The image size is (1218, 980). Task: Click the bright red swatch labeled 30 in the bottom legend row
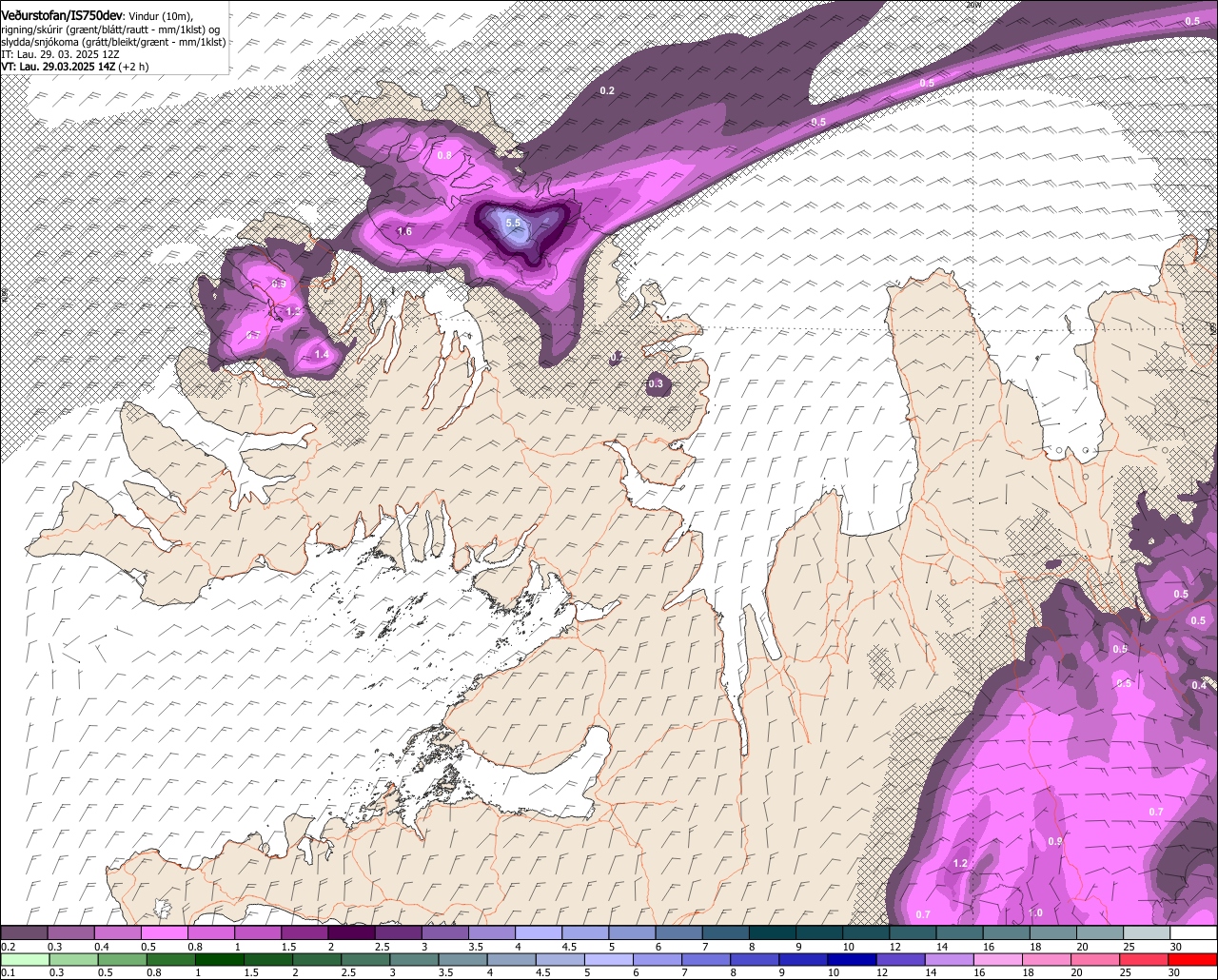[x=1194, y=960]
